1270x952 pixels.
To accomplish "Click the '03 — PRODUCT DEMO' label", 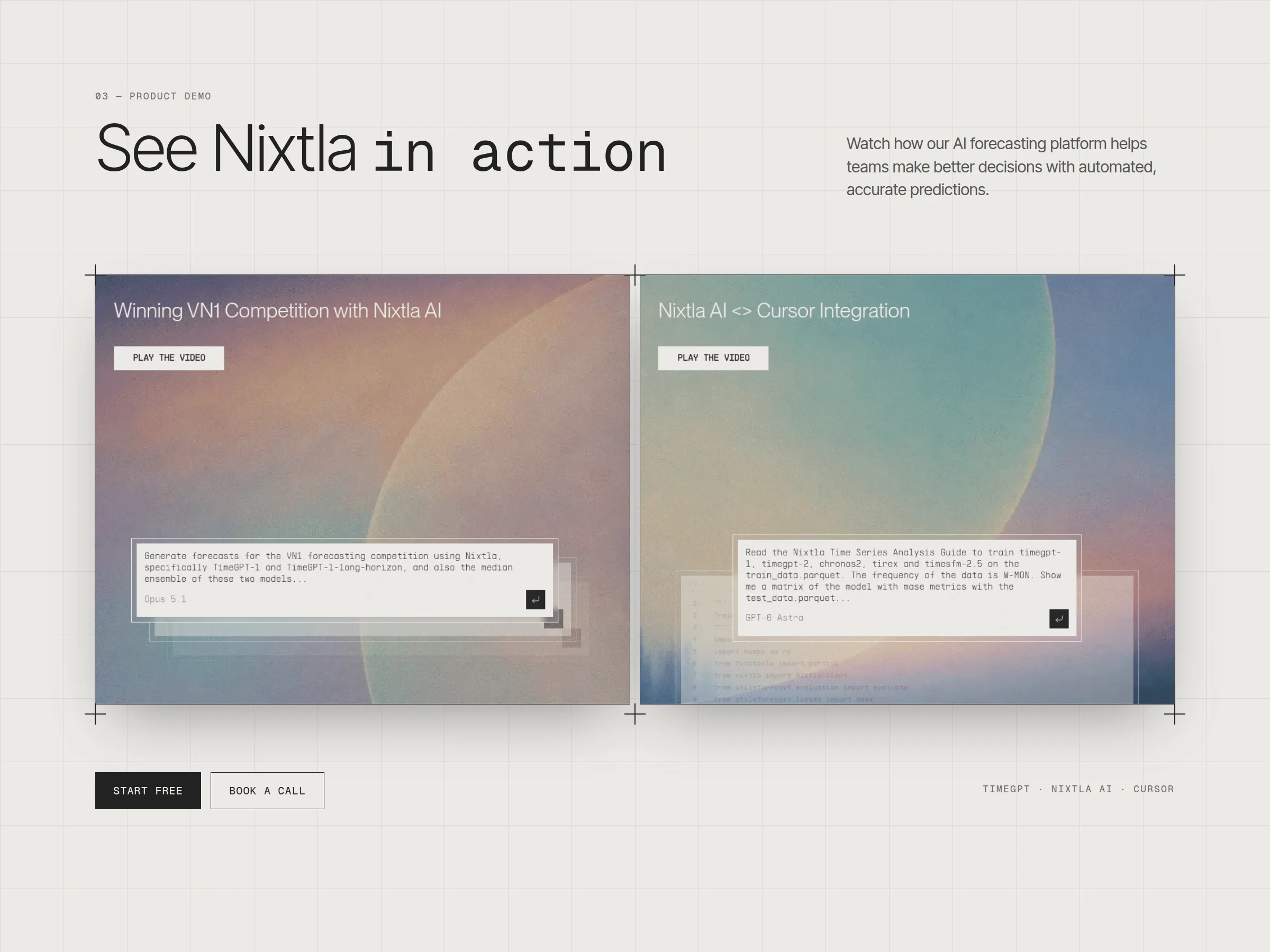I will pos(153,96).
